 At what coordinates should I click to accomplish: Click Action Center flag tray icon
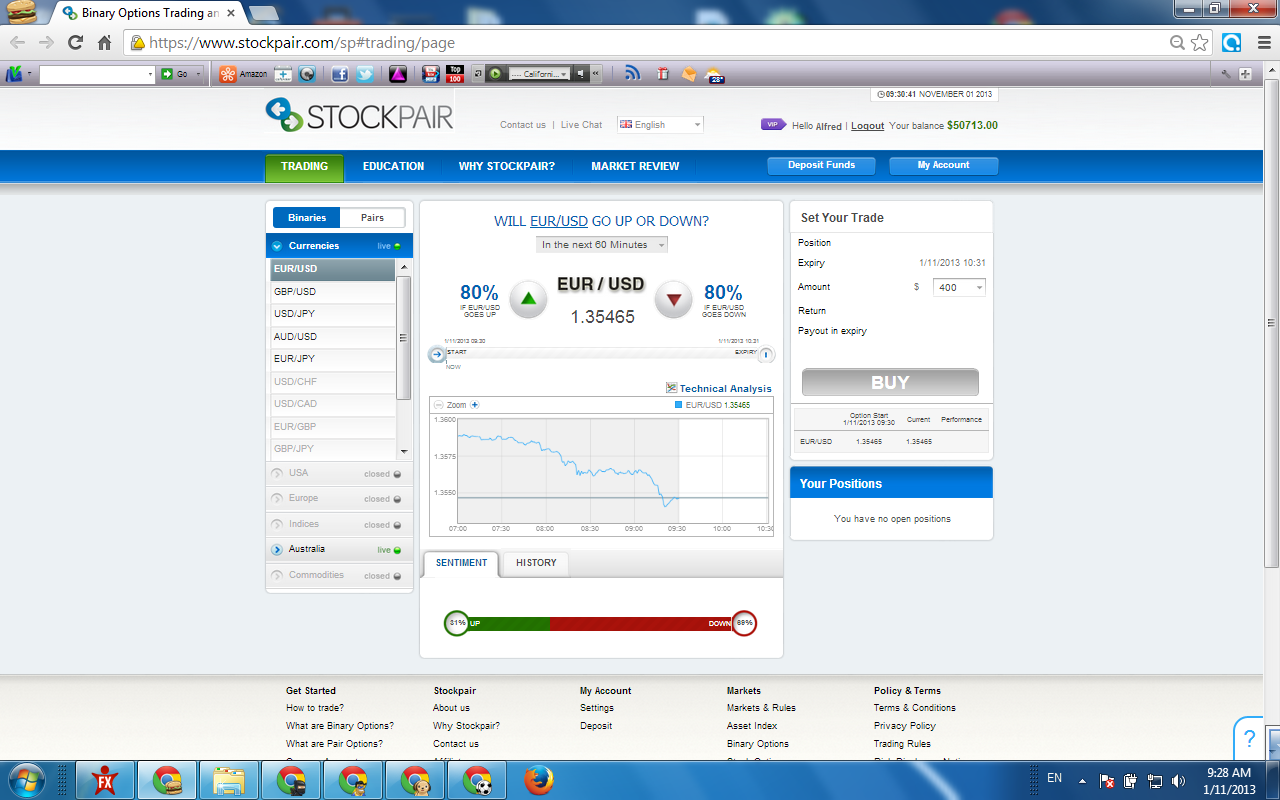click(x=1107, y=781)
